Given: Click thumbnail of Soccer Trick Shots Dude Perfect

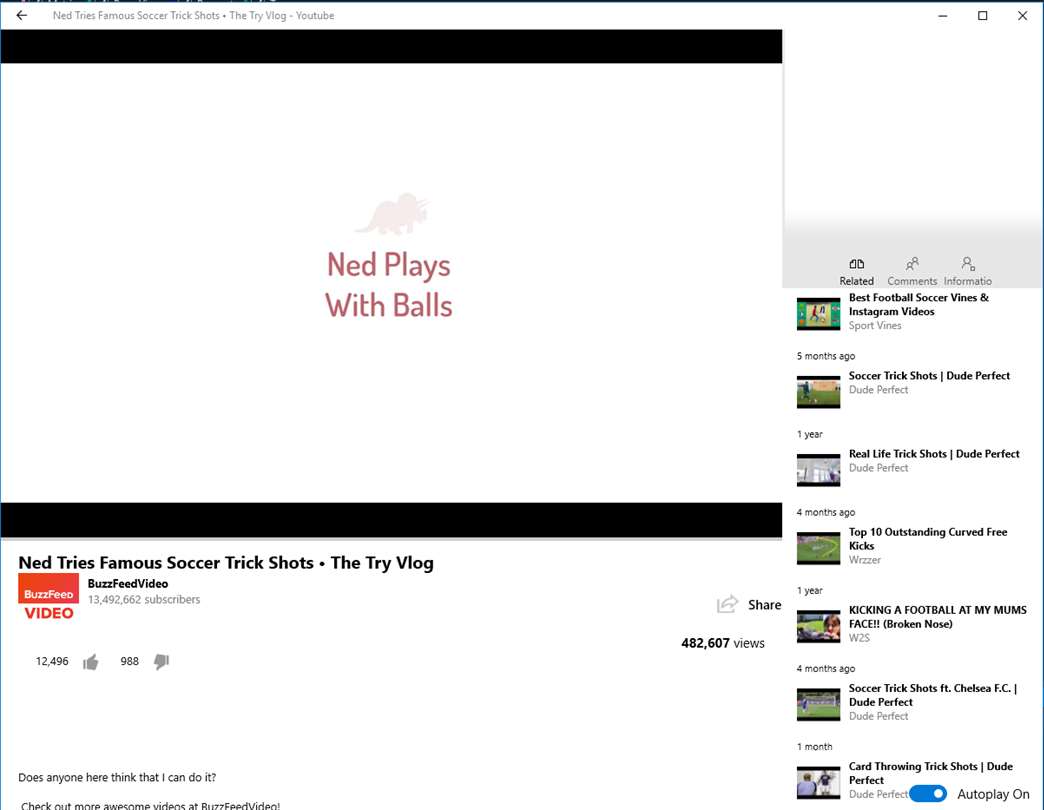Looking at the screenshot, I should pyautogui.click(x=818, y=392).
